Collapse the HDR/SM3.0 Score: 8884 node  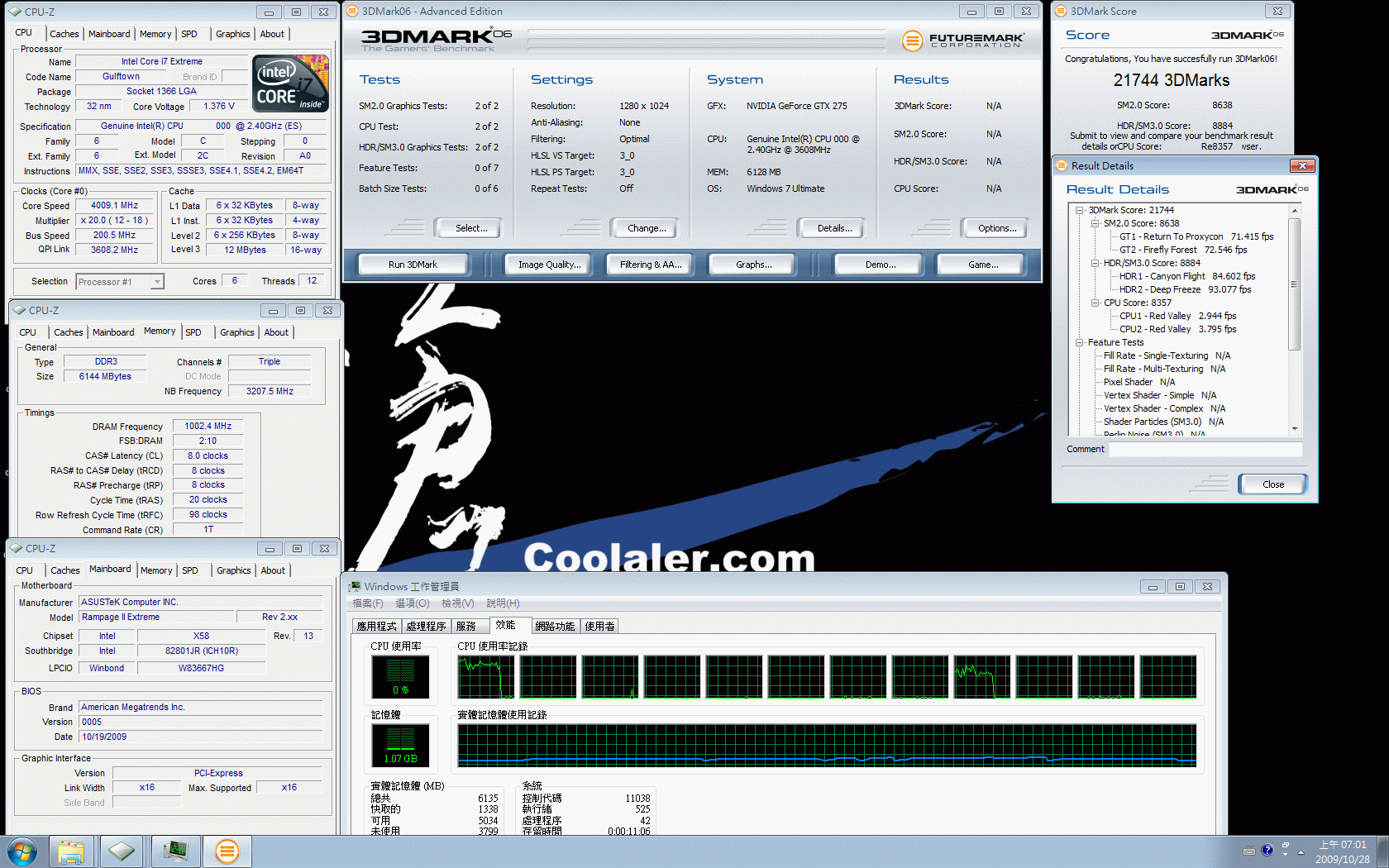1095,263
